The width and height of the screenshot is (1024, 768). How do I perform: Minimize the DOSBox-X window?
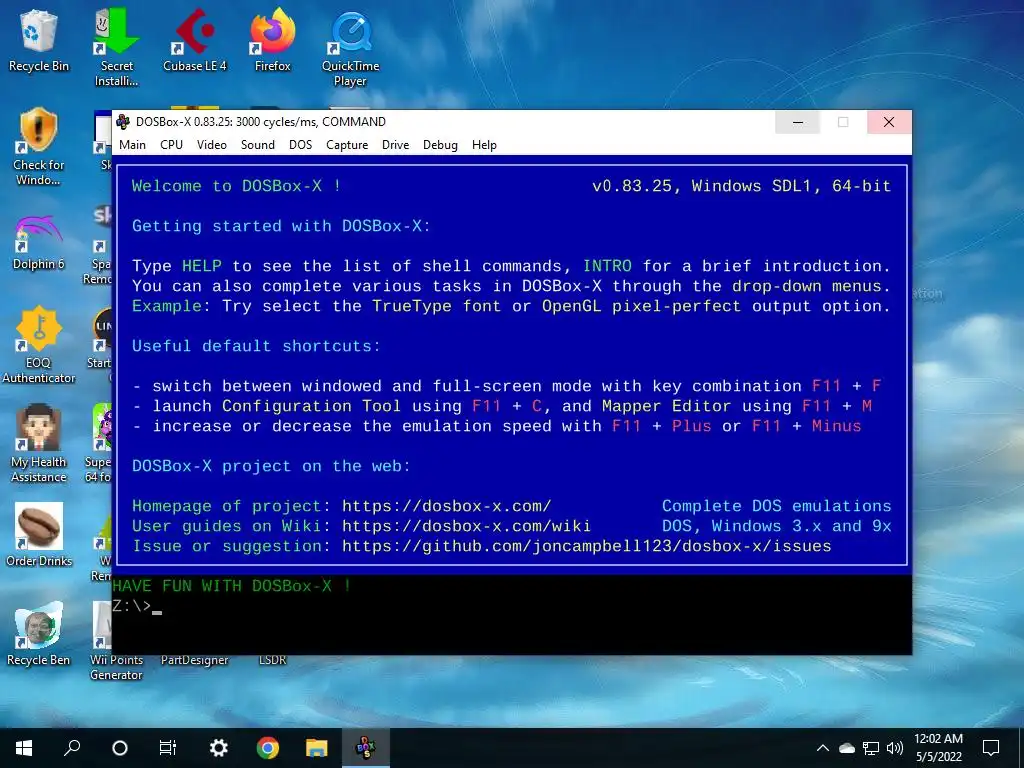(x=797, y=122)
